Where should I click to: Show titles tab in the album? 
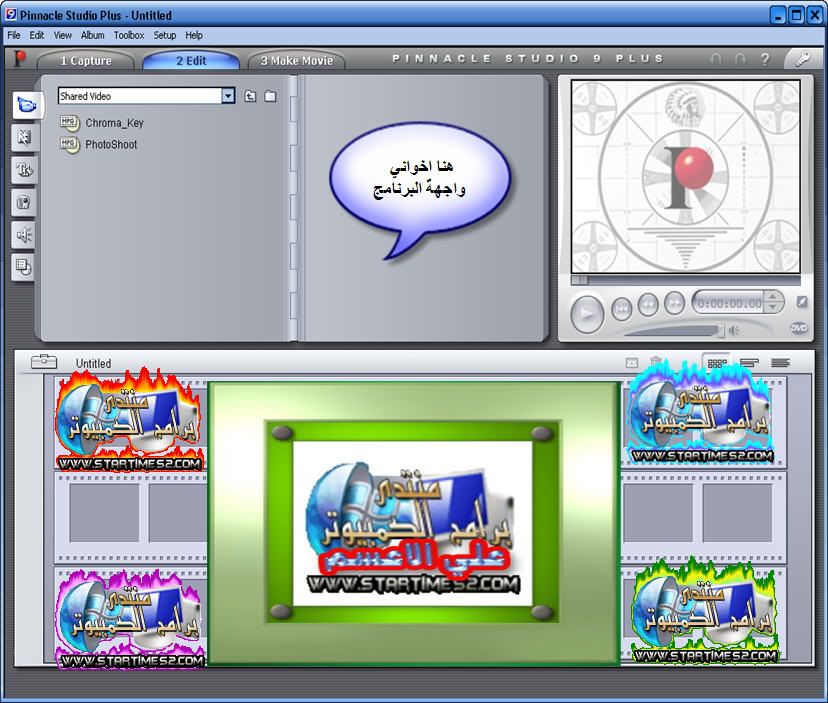(x=24, y=170)
